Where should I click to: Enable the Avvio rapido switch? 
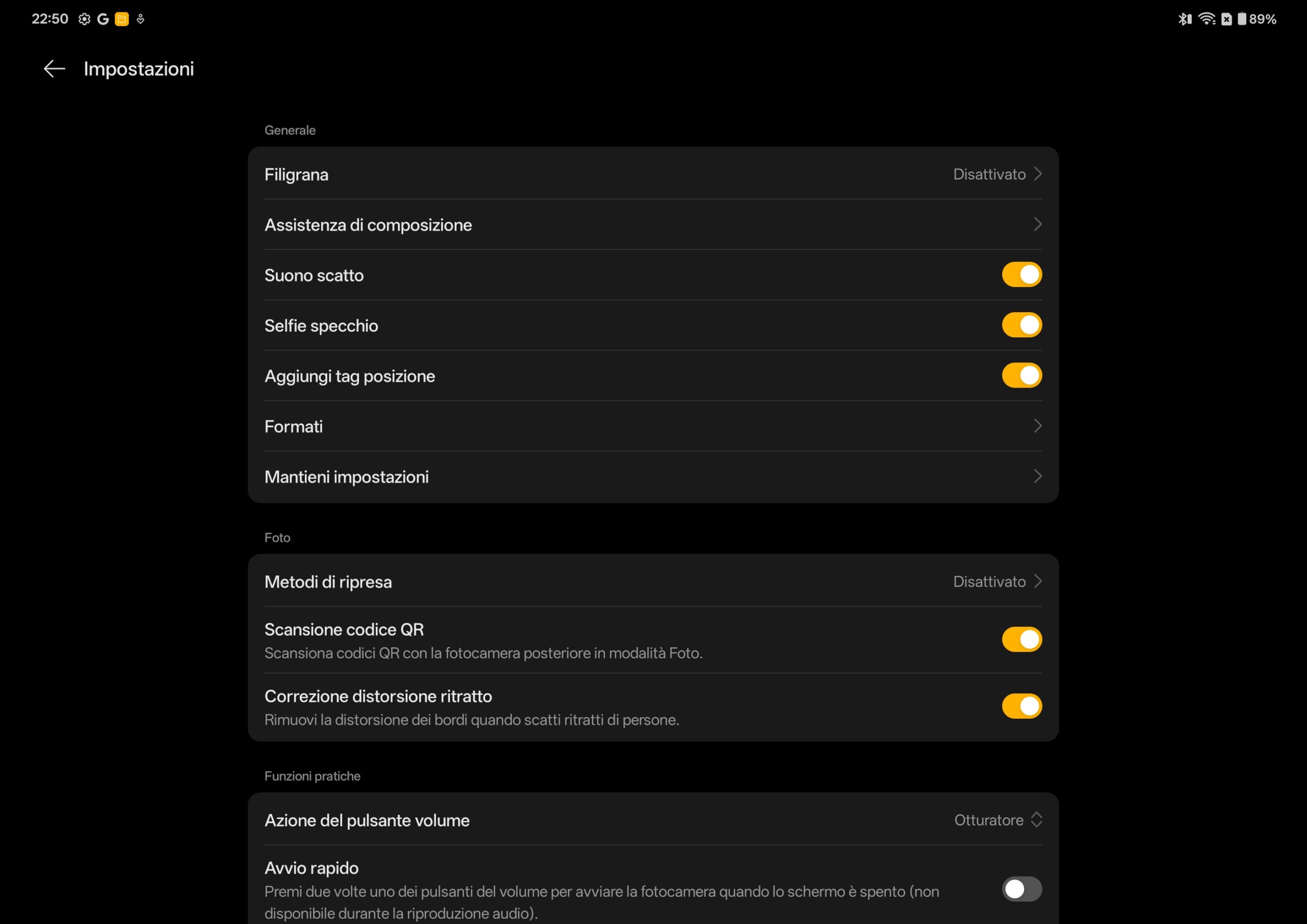1021,889
